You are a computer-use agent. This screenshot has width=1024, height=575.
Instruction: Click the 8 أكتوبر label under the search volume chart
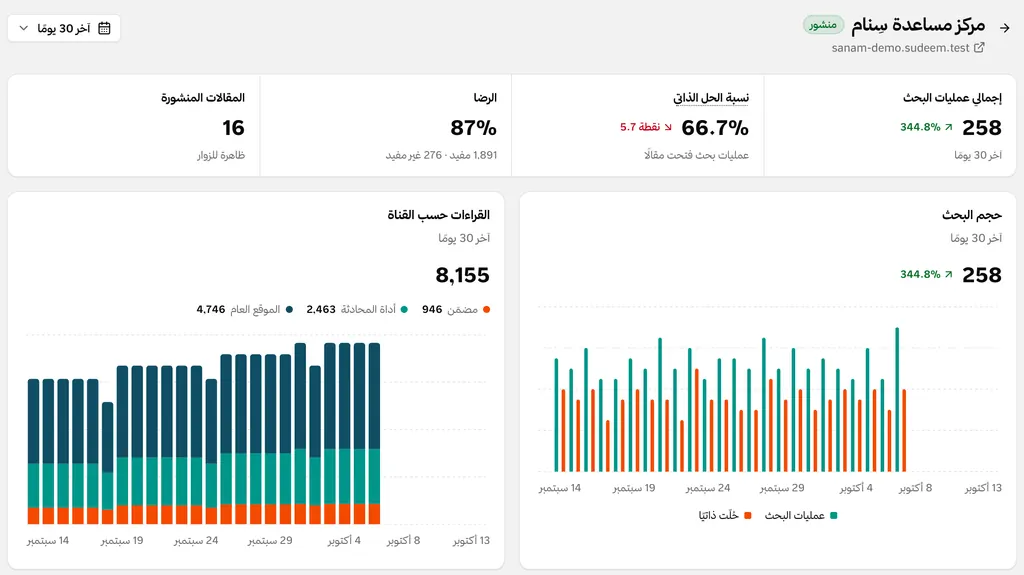click(x=916, y=488)
